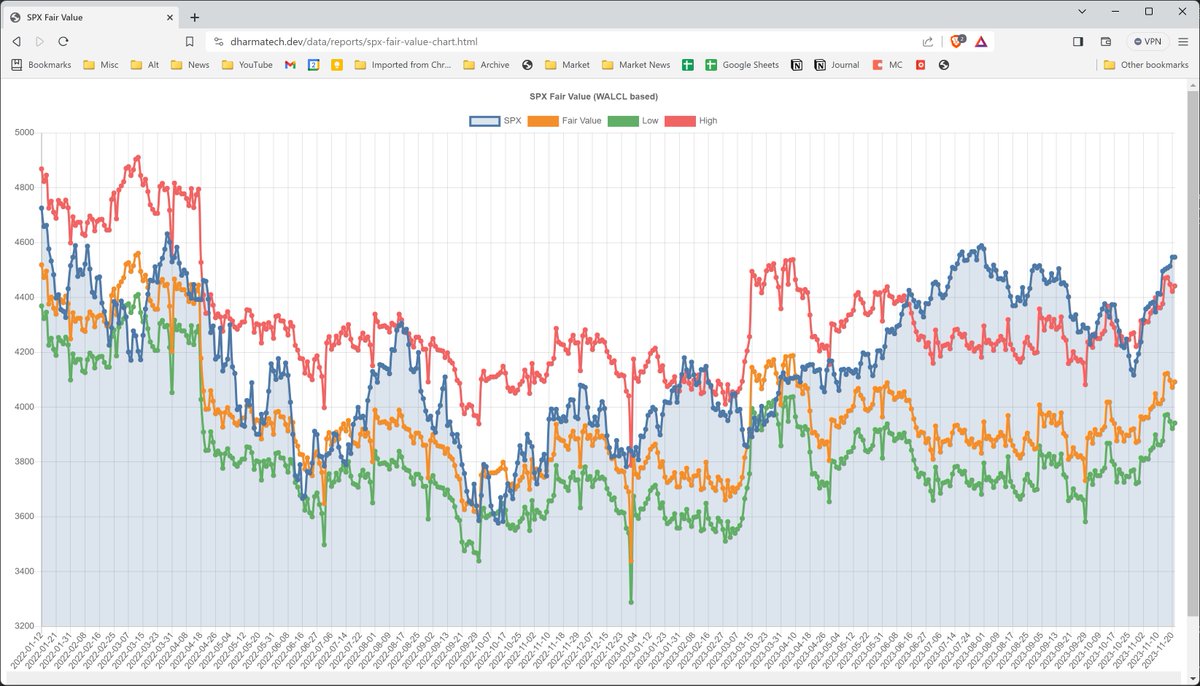Open the tab search chevron
The height and width of the screenshot is (686, 1200).
pyautogui.click(x=1082, y=11)
